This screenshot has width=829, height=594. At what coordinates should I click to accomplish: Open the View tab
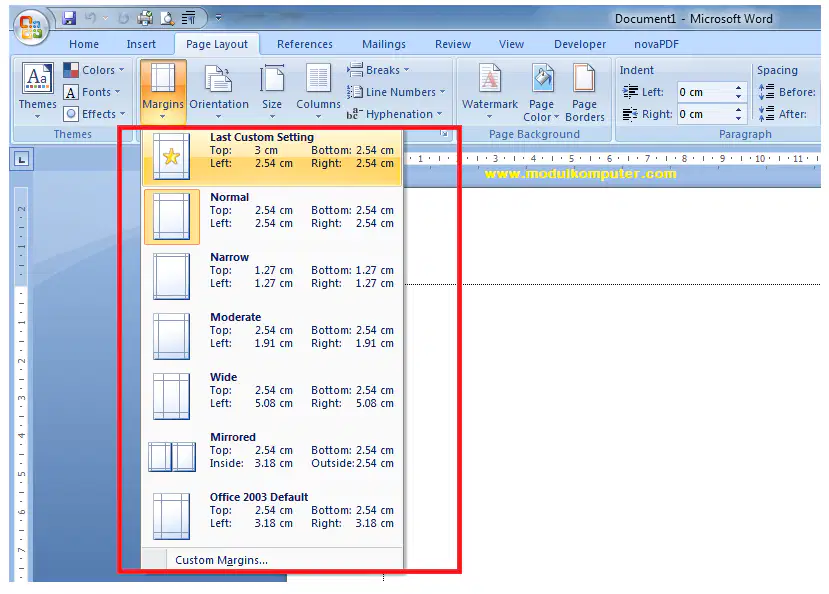coord(511,44)
